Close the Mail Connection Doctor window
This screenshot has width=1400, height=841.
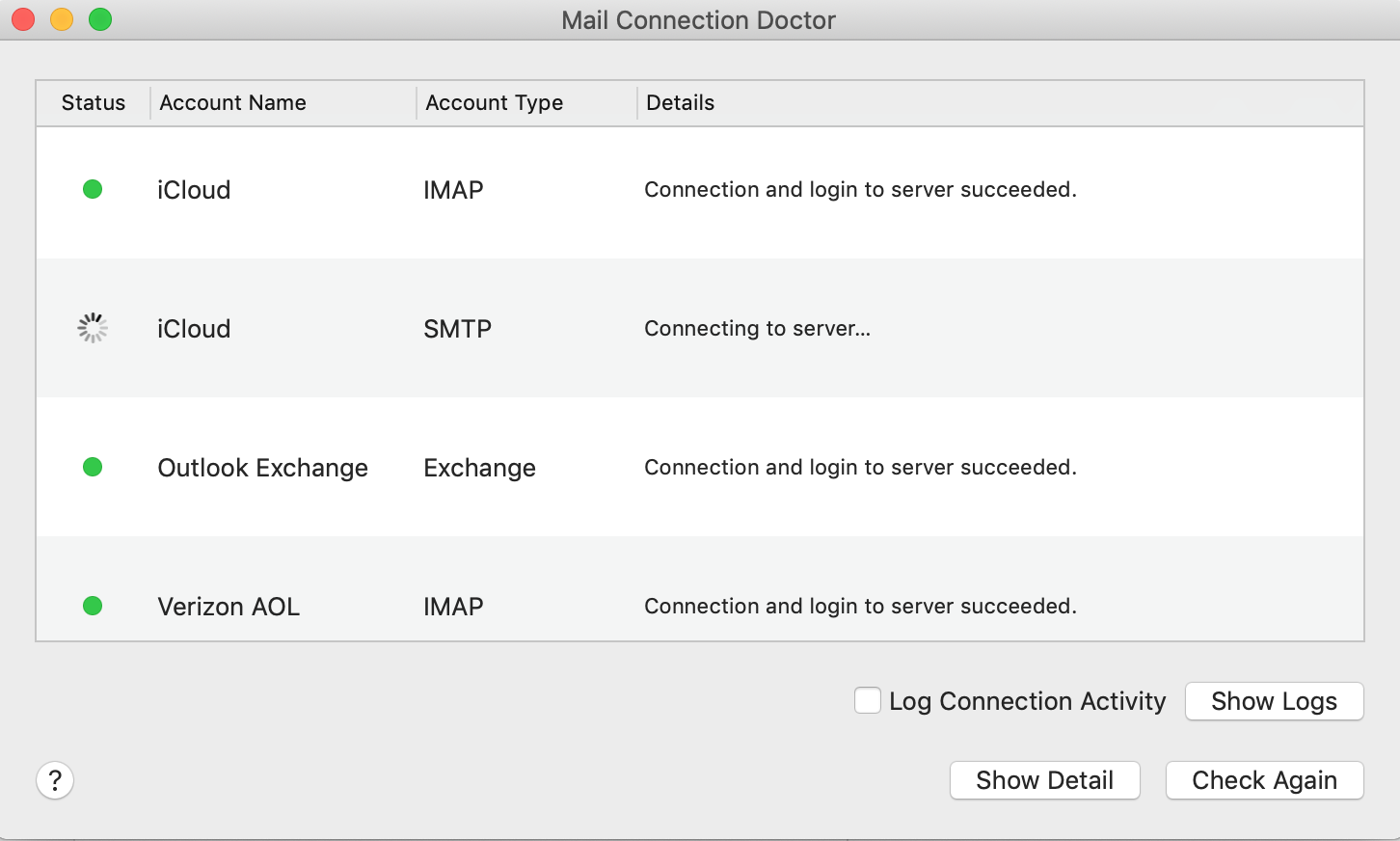[x=23, y=19]
